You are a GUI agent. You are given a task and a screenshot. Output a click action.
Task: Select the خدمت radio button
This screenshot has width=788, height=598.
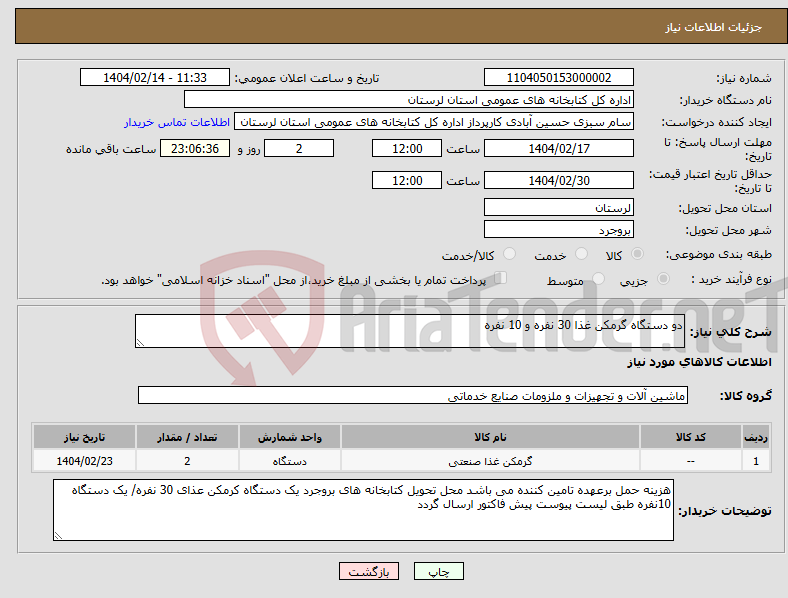(581, 254)
